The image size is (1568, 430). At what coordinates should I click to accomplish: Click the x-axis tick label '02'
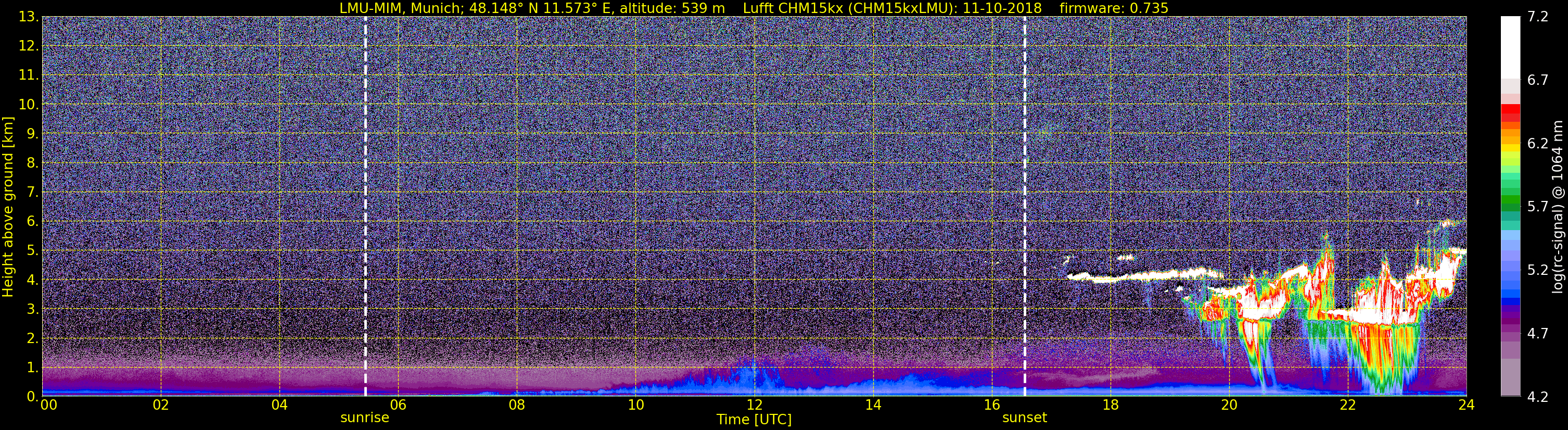[161, 405]
